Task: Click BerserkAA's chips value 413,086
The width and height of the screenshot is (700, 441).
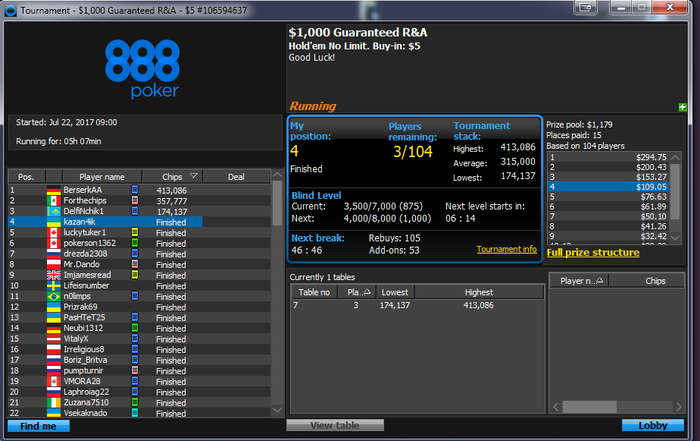Action: click(x=171, y=191)
